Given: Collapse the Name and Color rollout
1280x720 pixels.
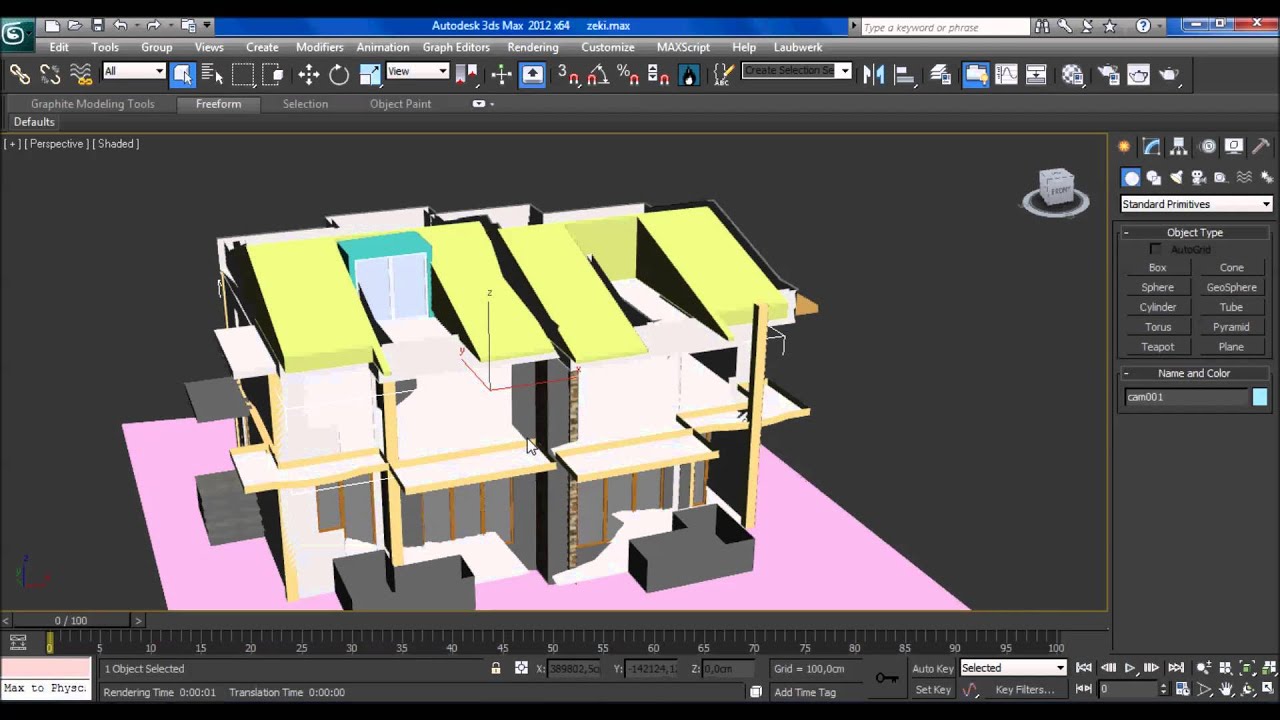Looking at the screenshot, I should click(x=1195, y=373).
